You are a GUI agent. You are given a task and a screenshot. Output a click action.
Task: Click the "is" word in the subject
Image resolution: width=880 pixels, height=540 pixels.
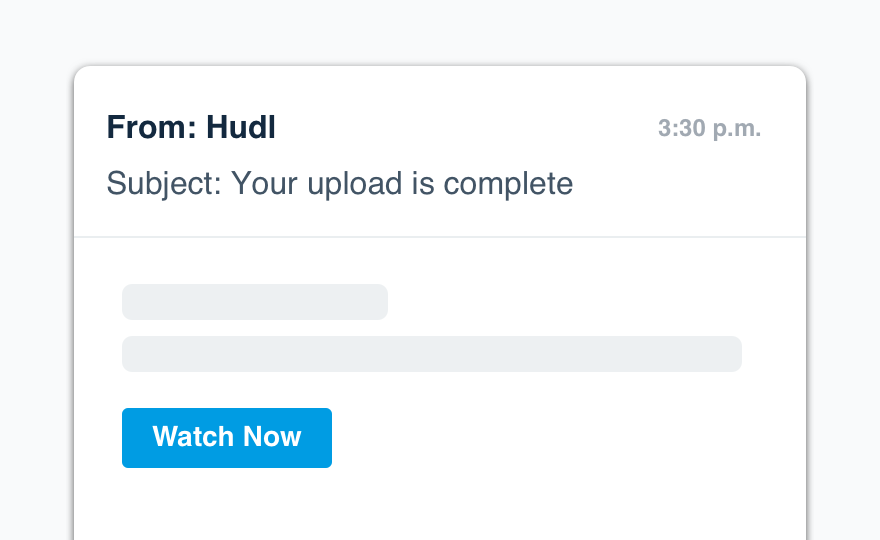422,184
